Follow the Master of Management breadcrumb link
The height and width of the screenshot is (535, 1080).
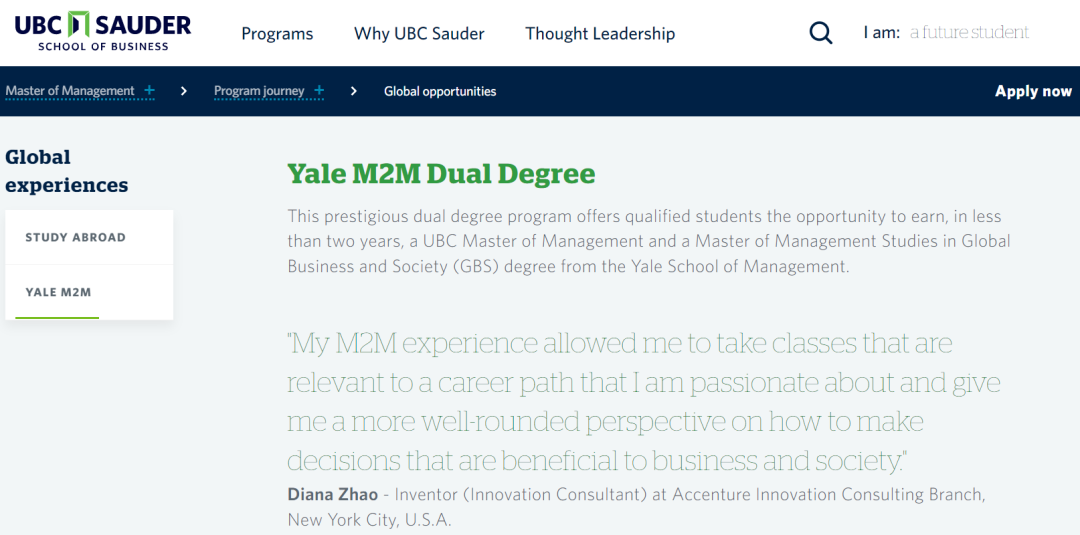(70, 91)
